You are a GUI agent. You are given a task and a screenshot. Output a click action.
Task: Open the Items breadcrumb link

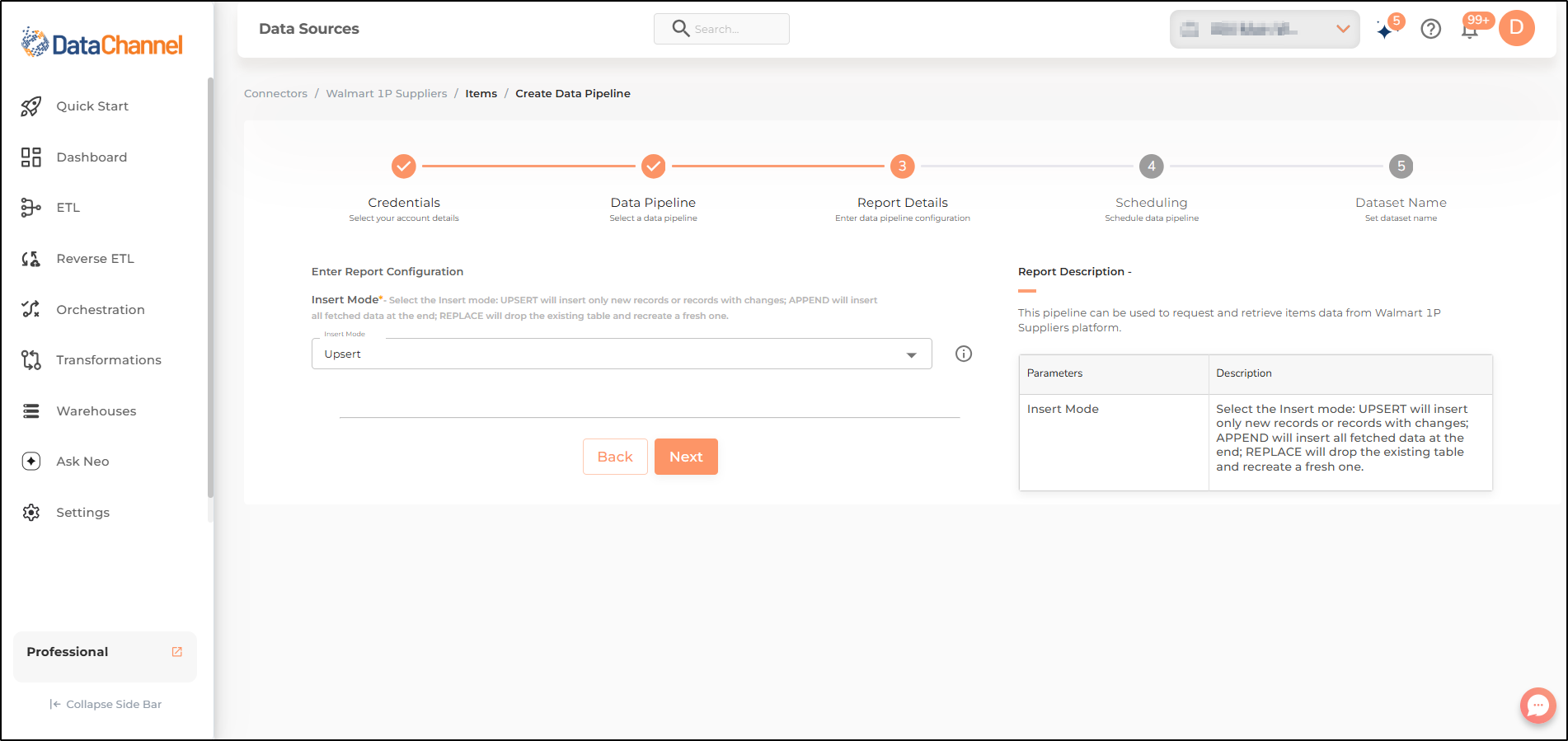coord(481,94)
